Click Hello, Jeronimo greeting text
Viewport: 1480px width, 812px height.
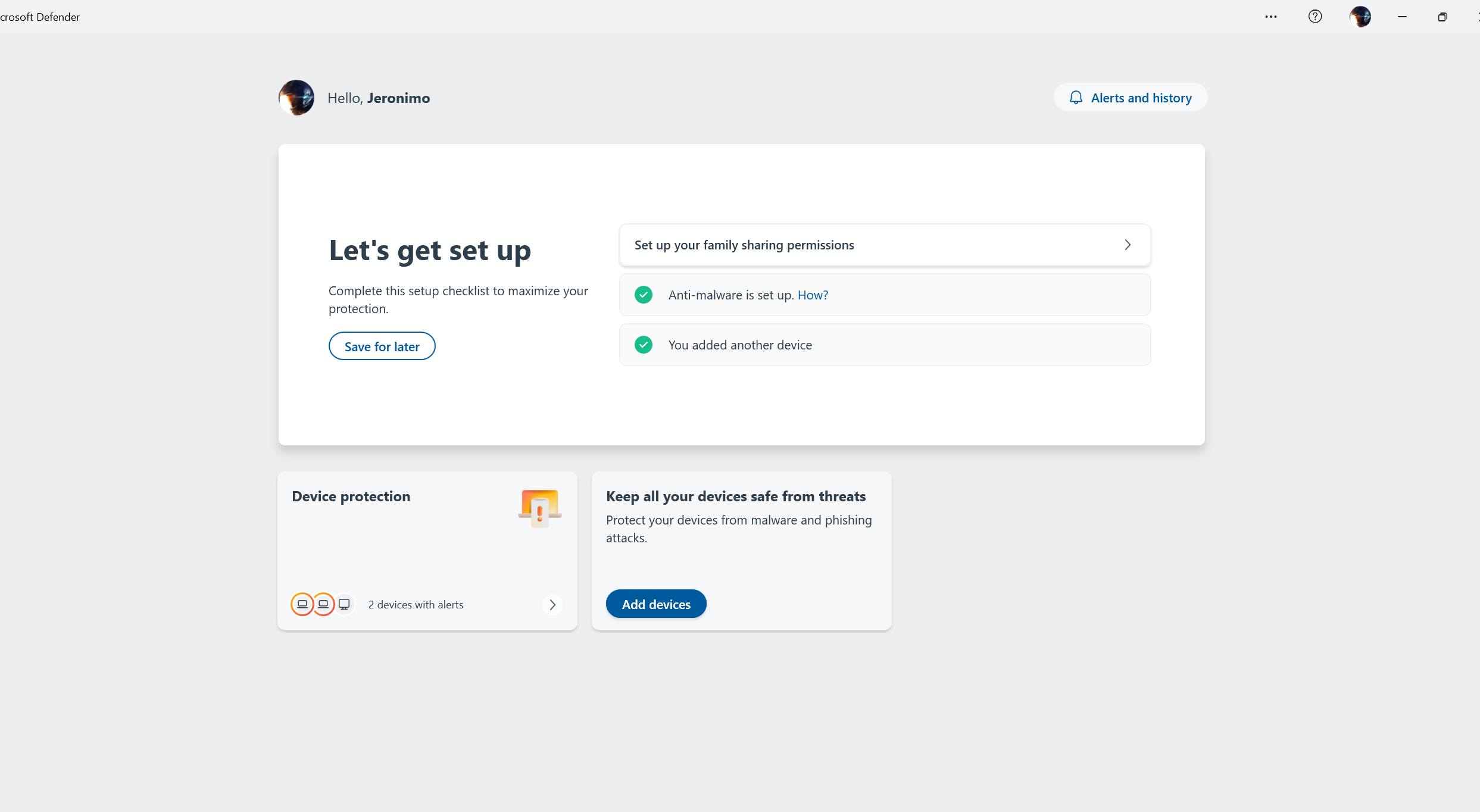[x=379, y=98]
